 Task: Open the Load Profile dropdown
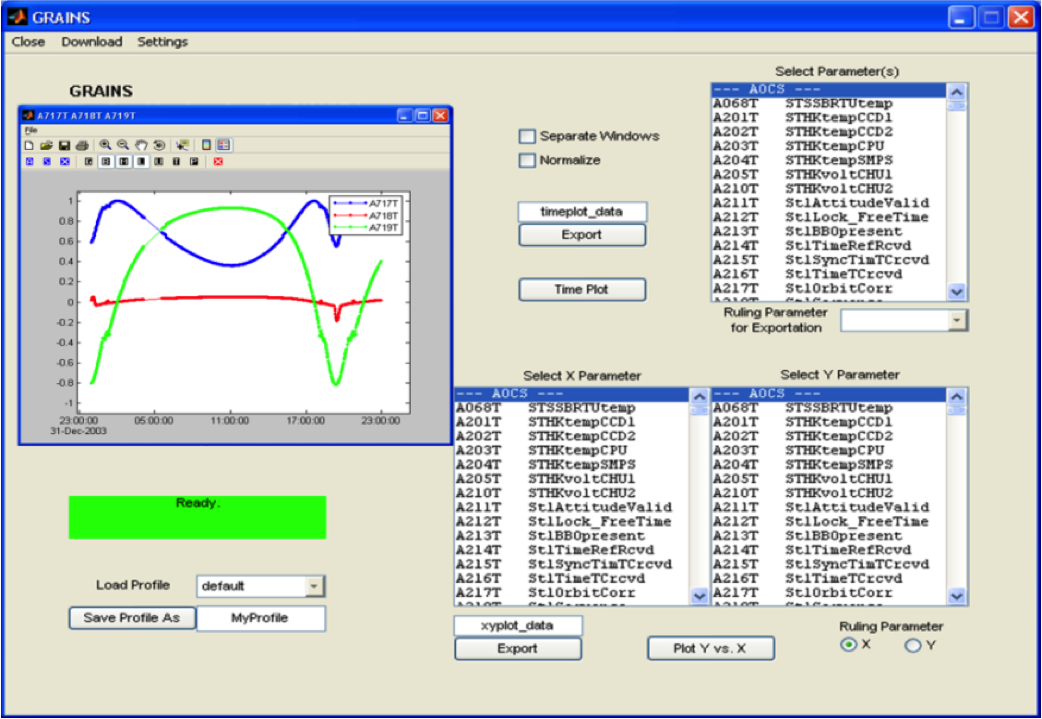pos(314,586)
